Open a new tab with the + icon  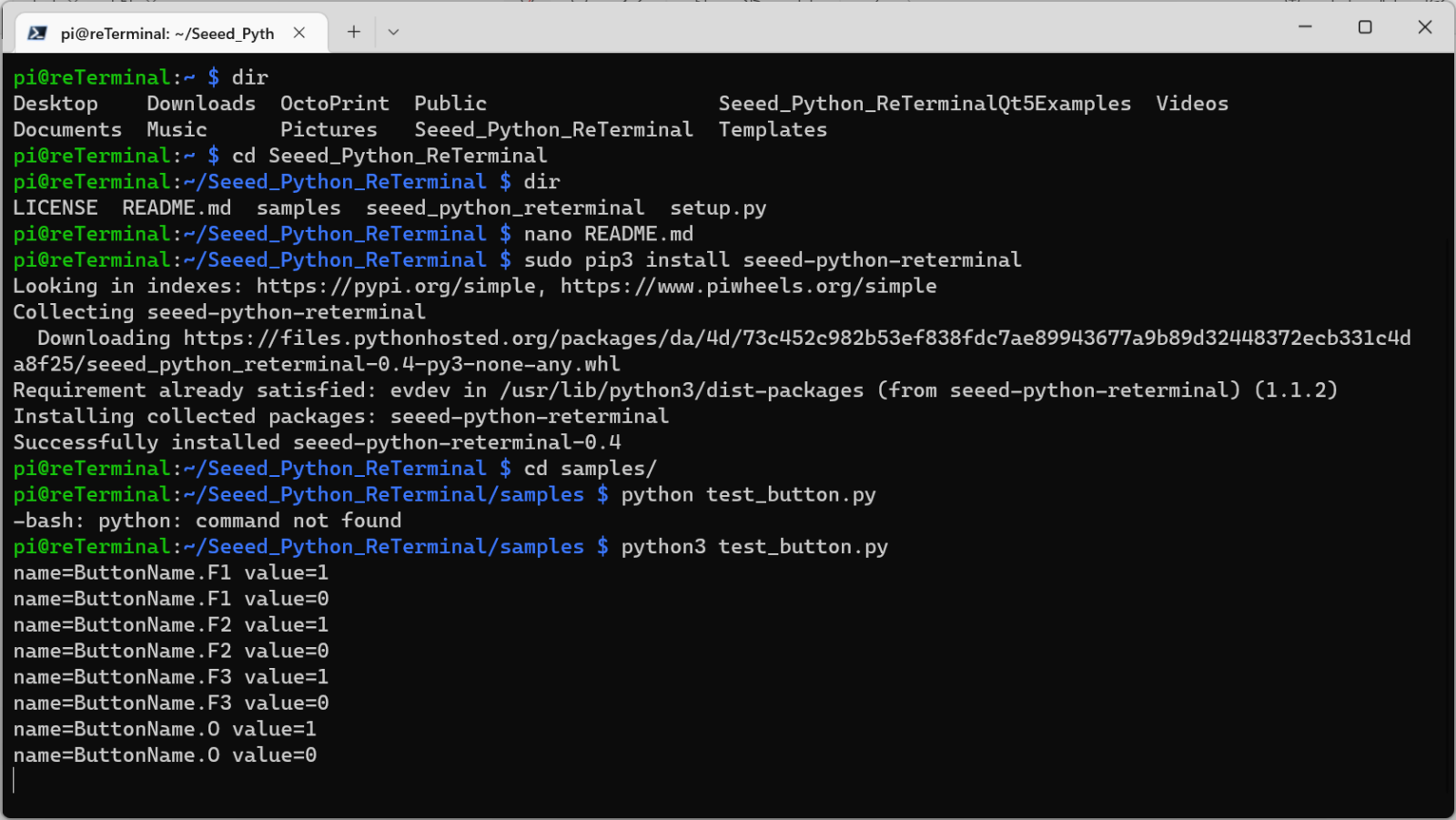tap(353, 32)
